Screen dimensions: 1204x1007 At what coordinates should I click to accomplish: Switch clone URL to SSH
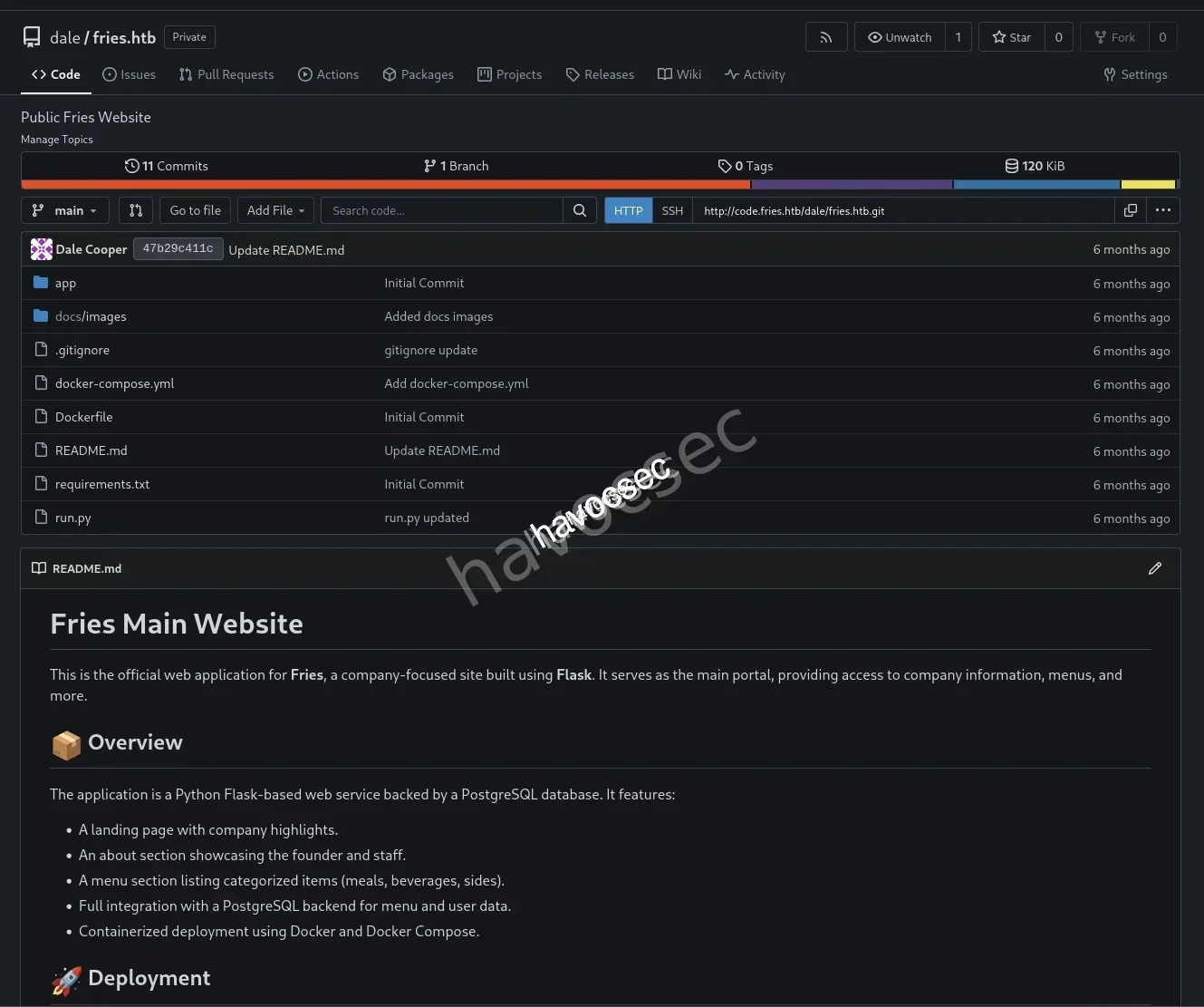(672, 210)
